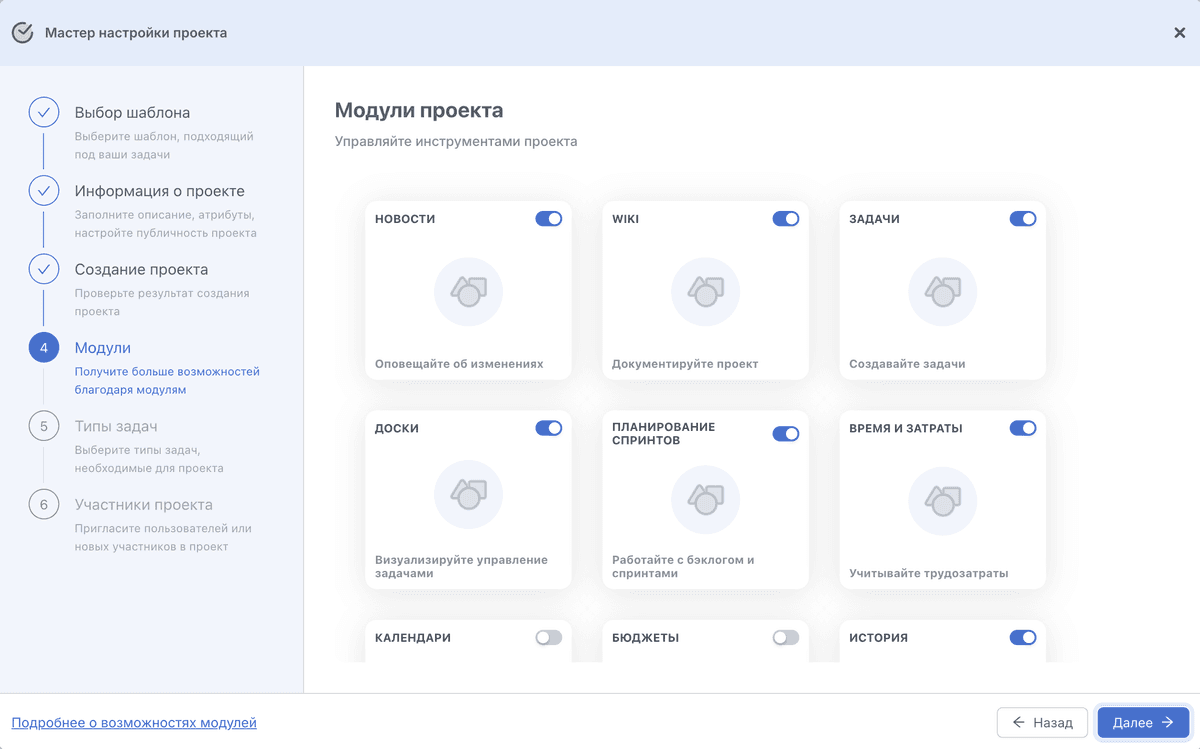The image size is (1200, 749).
Task: Click the Планирование спринтов placeholder icon
Action: pyautogui.click(x=705, y=501)
